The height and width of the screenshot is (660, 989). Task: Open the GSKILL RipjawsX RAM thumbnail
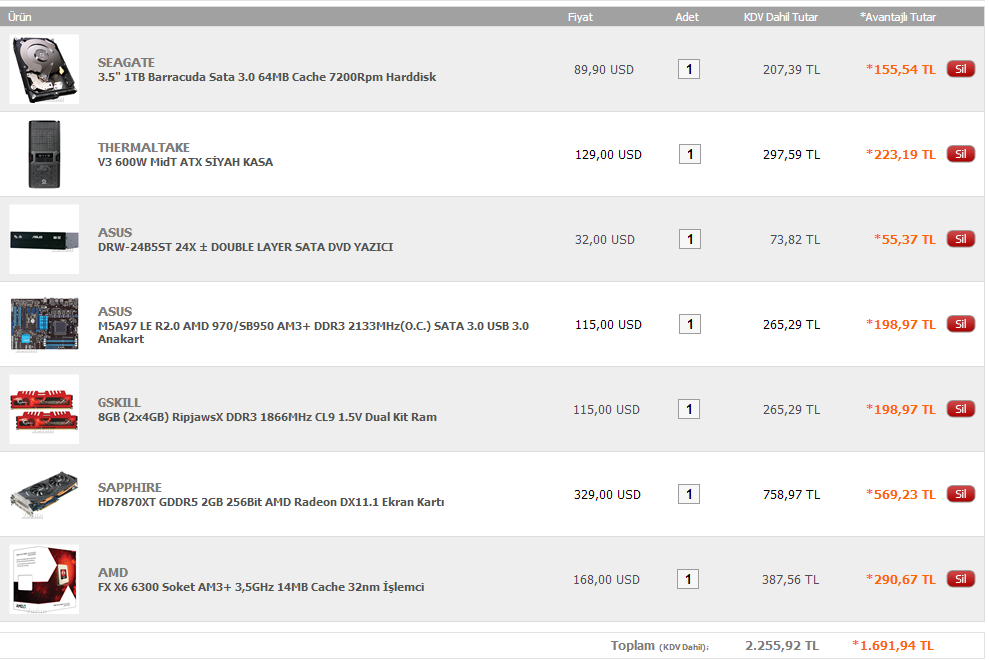click(x=44, y=409)
